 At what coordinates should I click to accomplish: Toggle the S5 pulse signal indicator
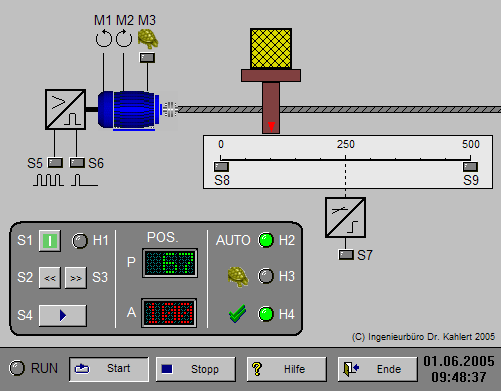pos(55,163)
